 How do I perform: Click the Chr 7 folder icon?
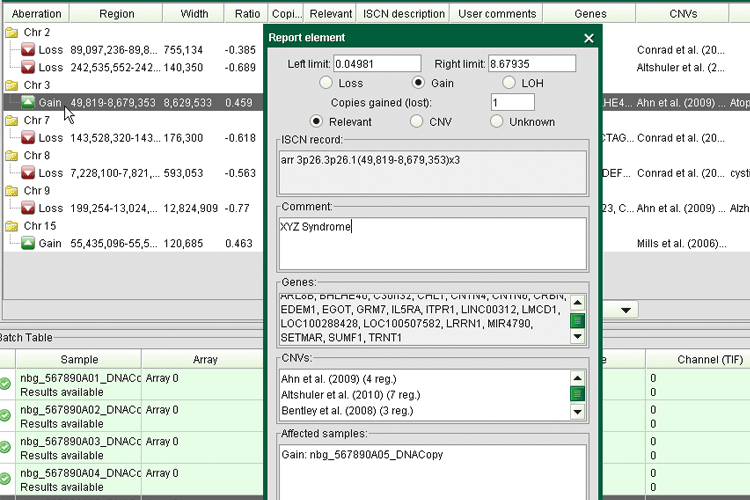pos(12,120)
